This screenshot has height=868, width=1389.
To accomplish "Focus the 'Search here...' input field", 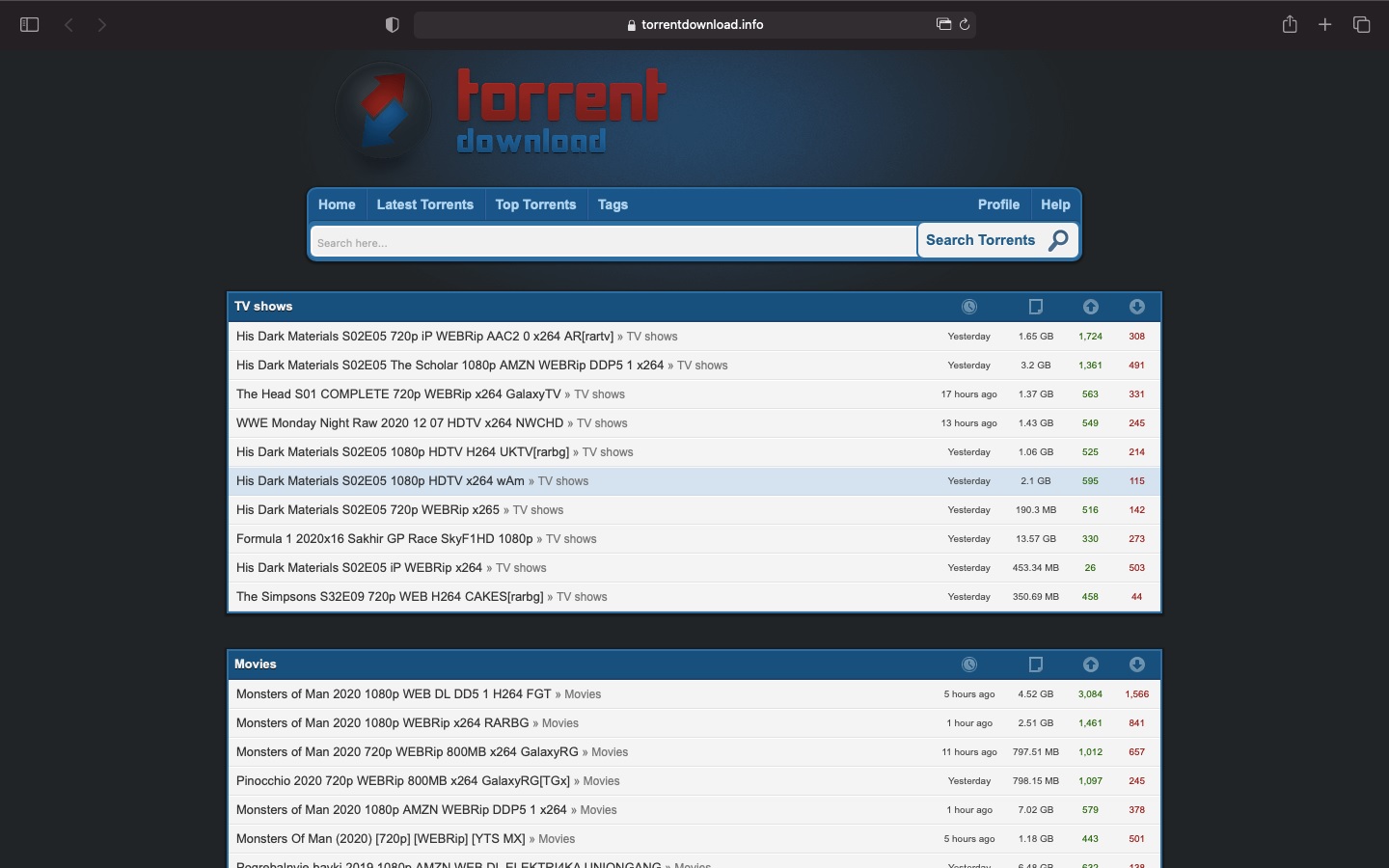I will coord(613,242).
